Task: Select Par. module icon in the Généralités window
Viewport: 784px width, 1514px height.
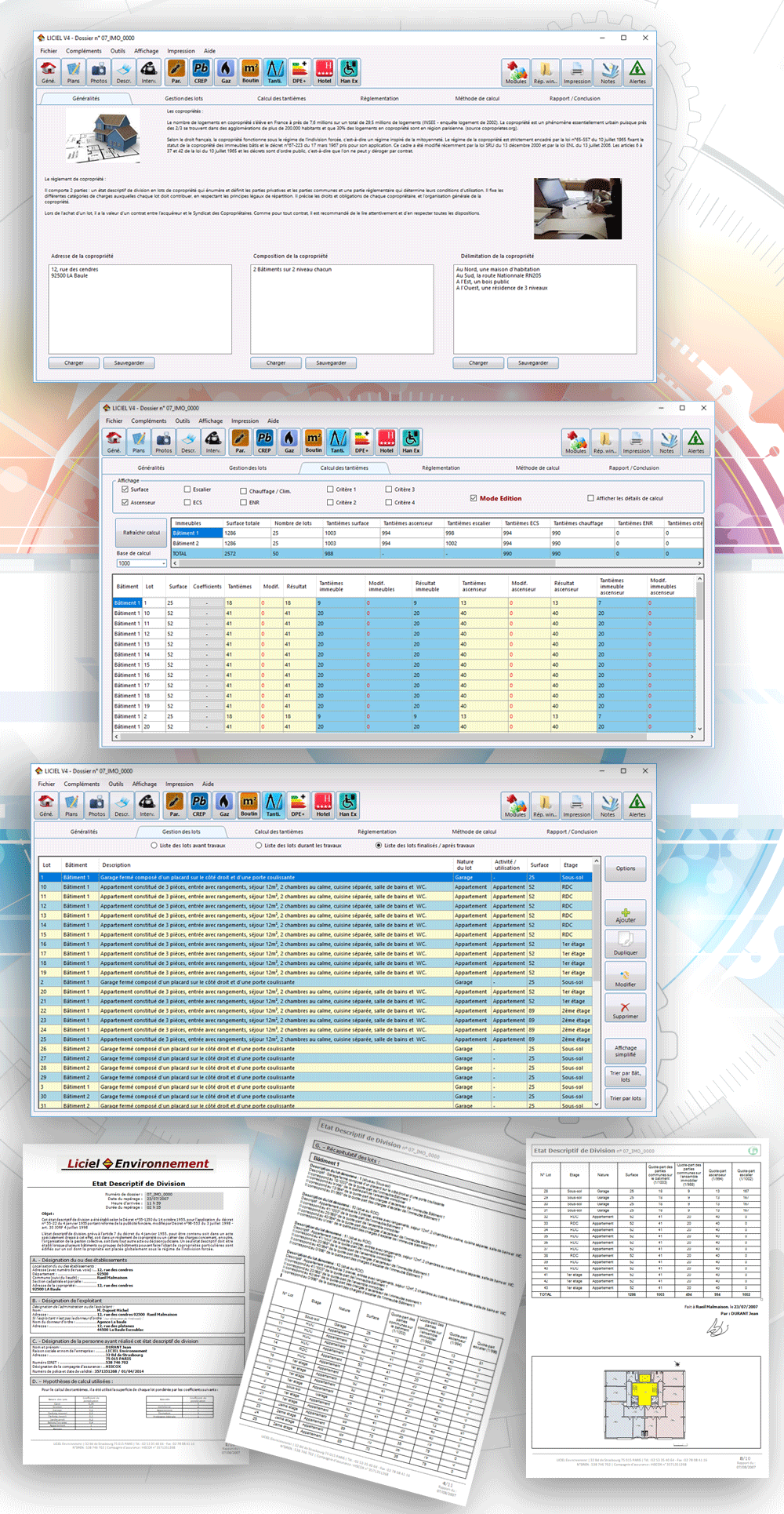Action: 176,71
